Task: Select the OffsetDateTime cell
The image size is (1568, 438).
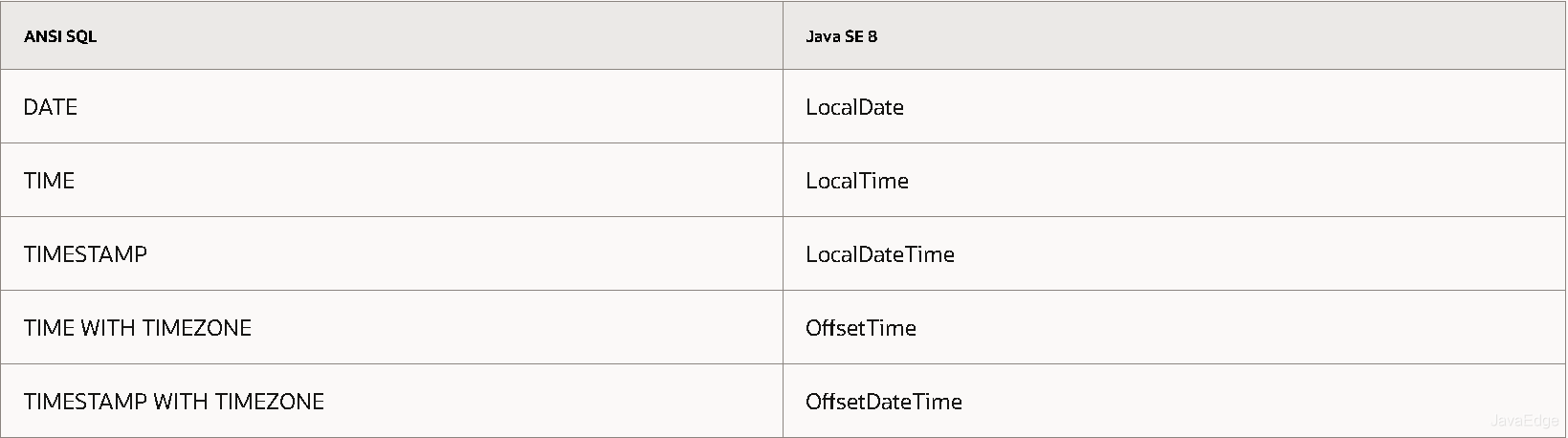Action: pyautogui.click(x=1174, y=401)
